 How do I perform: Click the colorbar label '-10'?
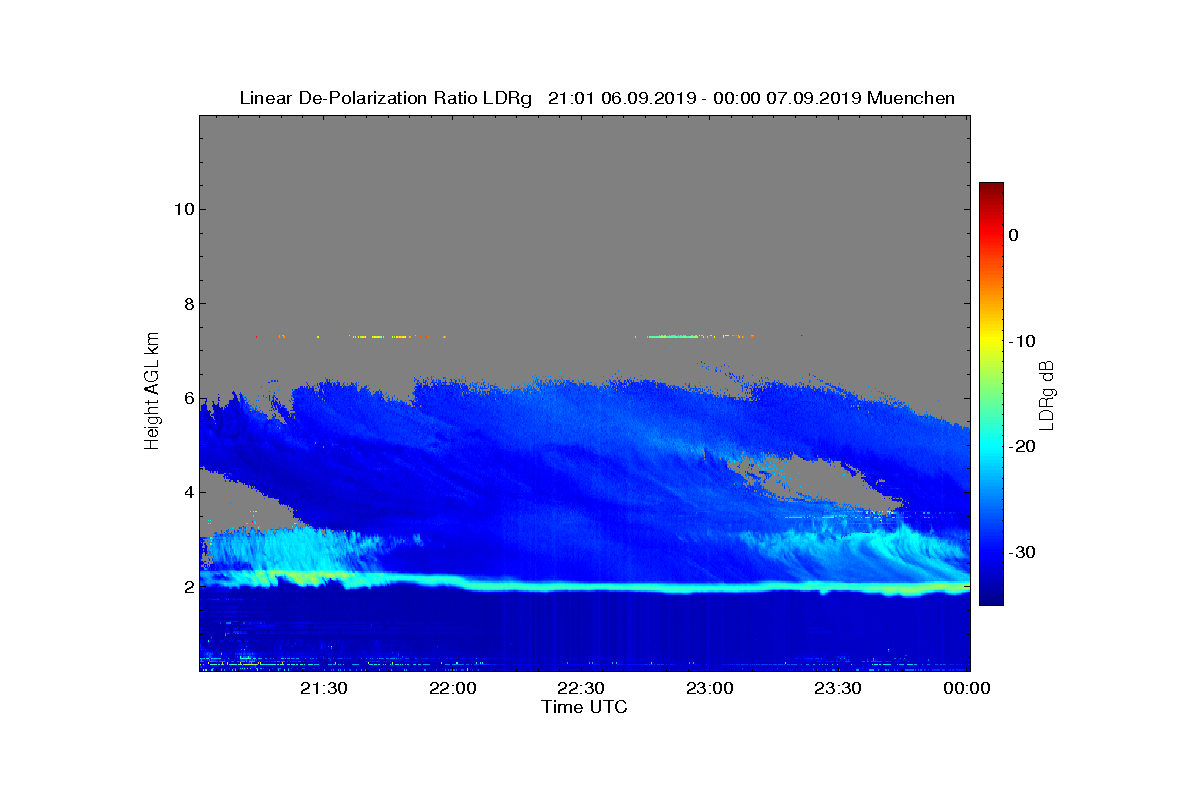[x=1020, y=341]
